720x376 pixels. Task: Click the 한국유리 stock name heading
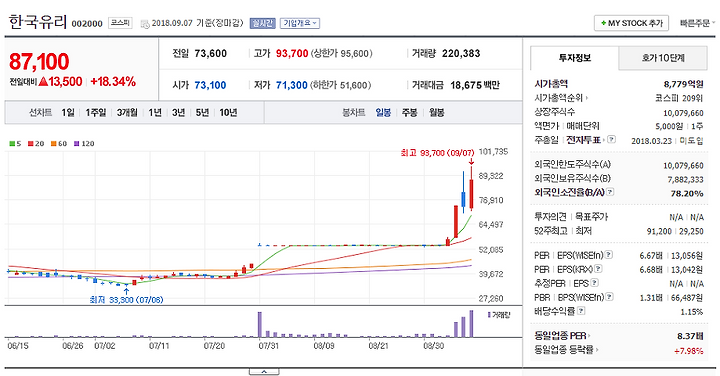coord(38,22)
